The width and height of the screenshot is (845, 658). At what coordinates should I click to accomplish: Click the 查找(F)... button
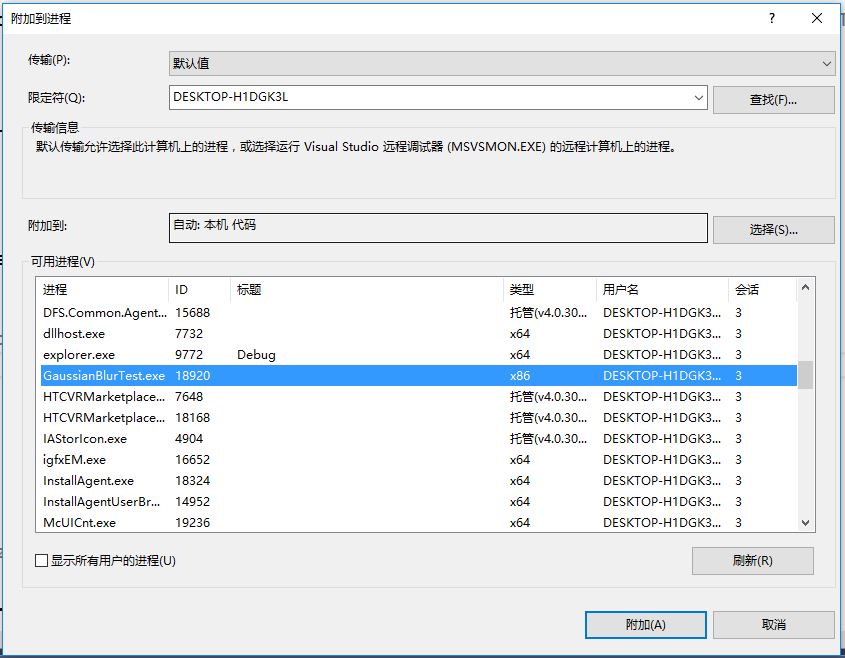pyautogui.click(x=773, y=100)
